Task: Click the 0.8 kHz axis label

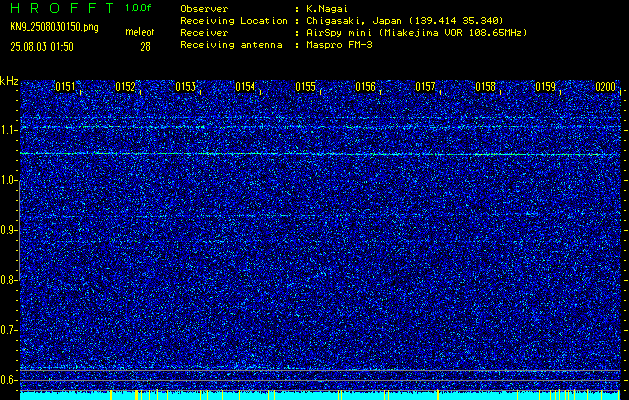Action: click(8, 280)
